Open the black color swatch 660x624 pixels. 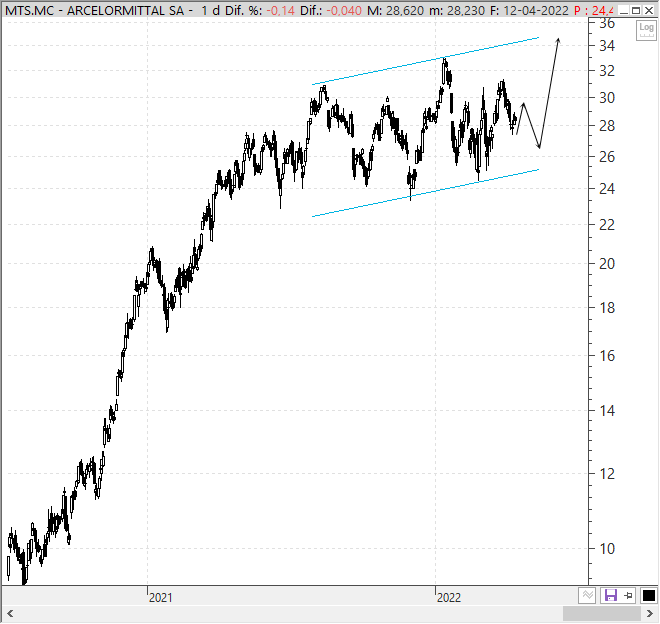[648, 595]
